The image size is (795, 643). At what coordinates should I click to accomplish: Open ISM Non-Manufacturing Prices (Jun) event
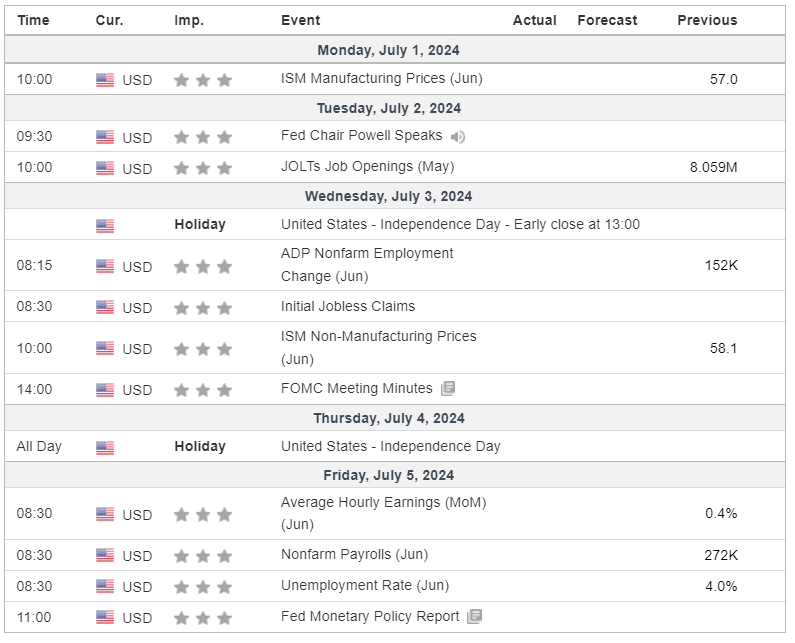379,347
